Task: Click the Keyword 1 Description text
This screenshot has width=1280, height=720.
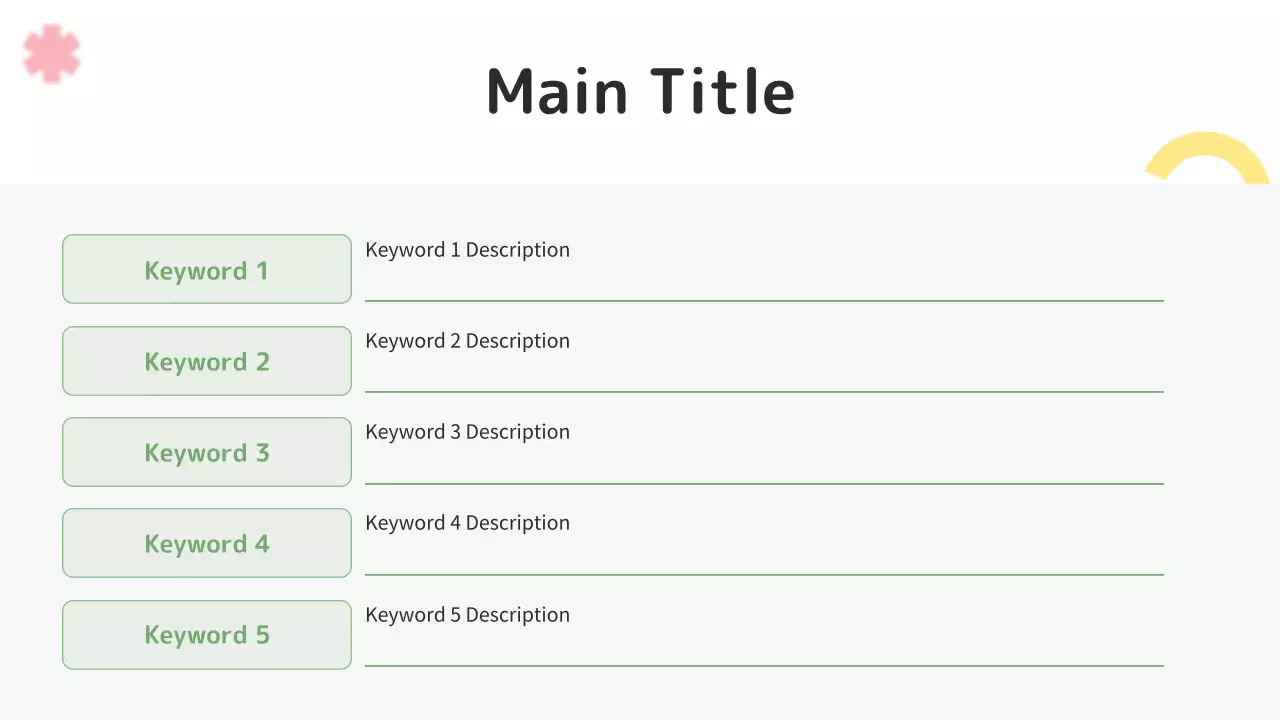Action: (467, 250)
